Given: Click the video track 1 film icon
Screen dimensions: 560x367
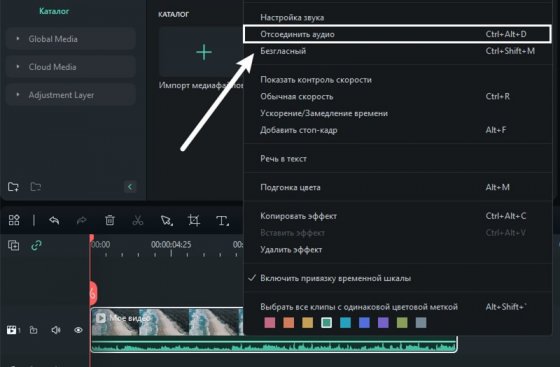Looking at the screenshot, I should [12, 330].
